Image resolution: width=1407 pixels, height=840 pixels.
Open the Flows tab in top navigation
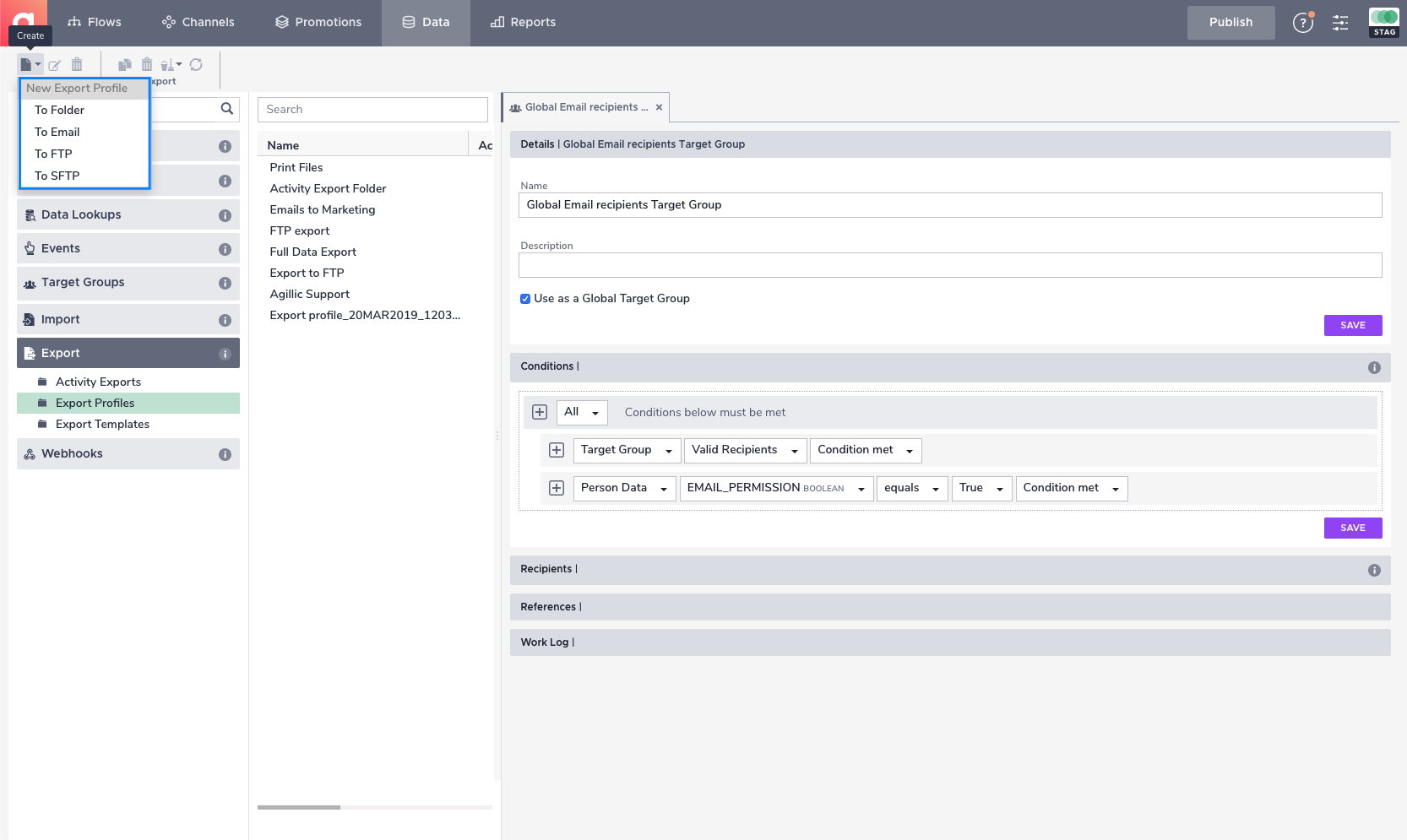coord(95,23)
